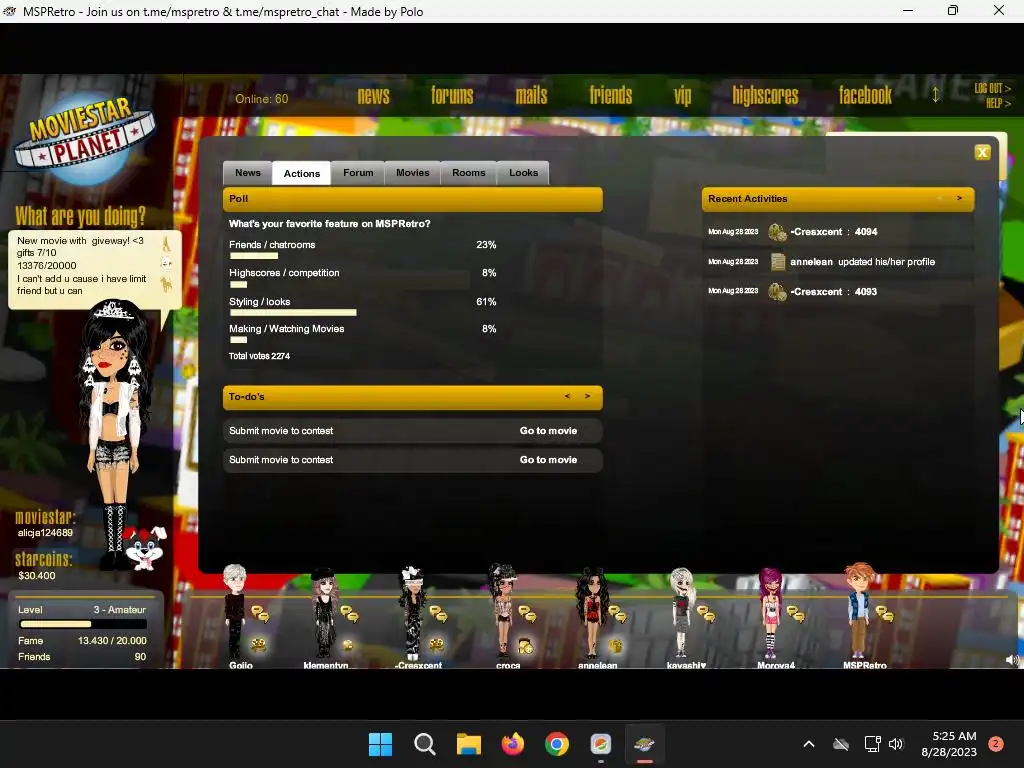This screenshot has height=768, width=1024.
Task: Switch to the Forum tab
Action: [x=358, y=173]
